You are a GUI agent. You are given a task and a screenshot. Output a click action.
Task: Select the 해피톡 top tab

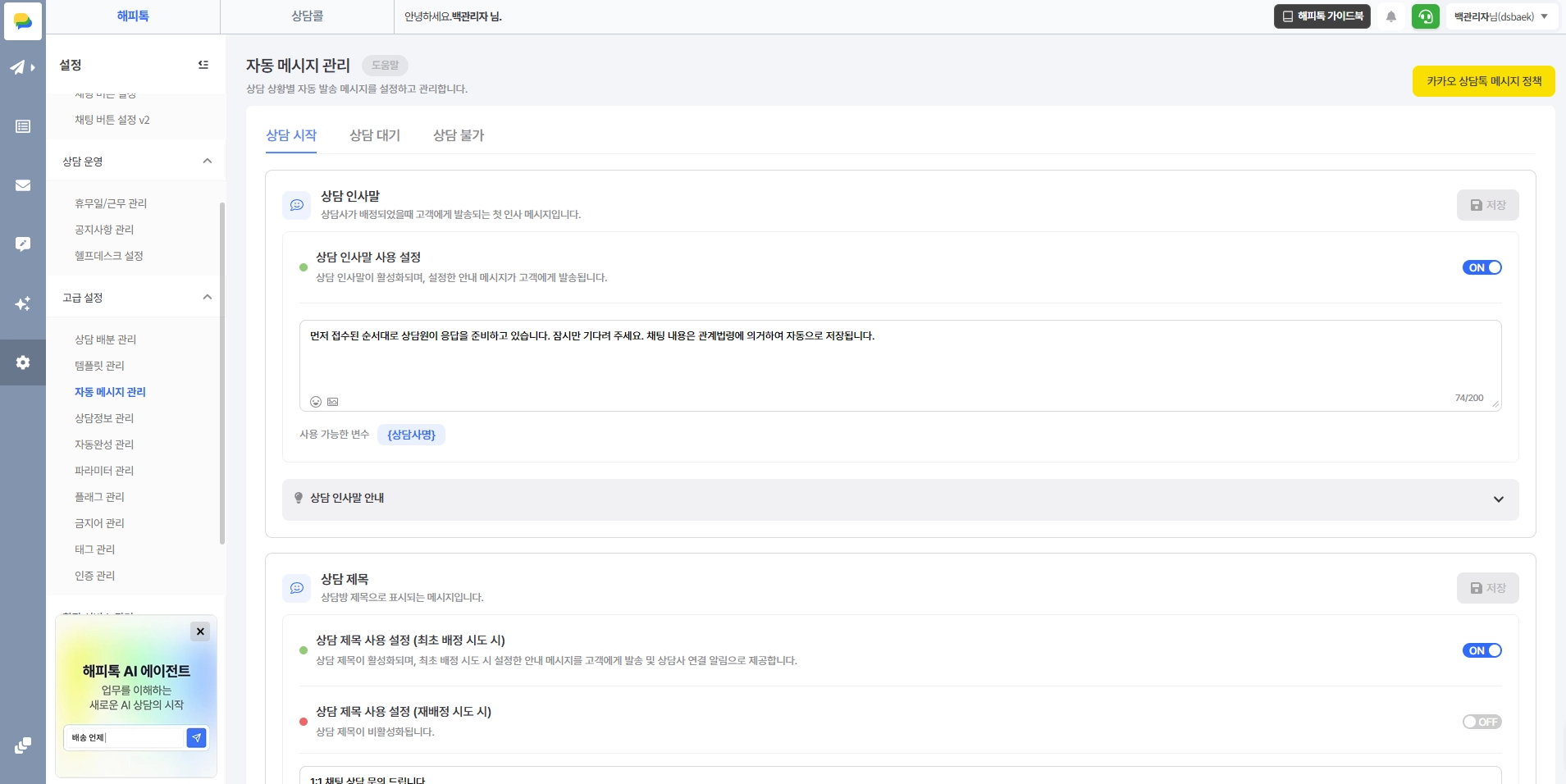tap(133, 16)
